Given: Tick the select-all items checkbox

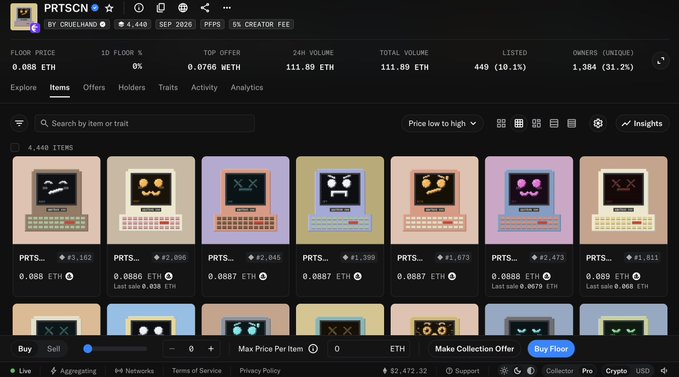Looking at the screenshot, I should (15, 148).
